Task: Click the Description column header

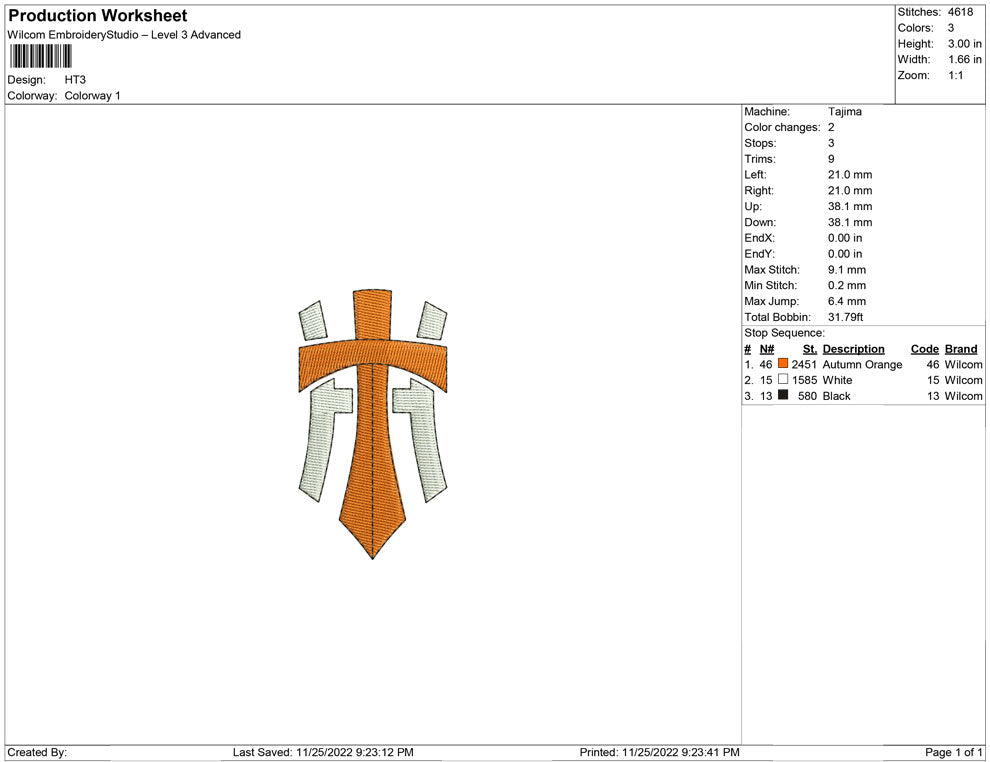Action: pyautogui.click(x=853, y=349)
